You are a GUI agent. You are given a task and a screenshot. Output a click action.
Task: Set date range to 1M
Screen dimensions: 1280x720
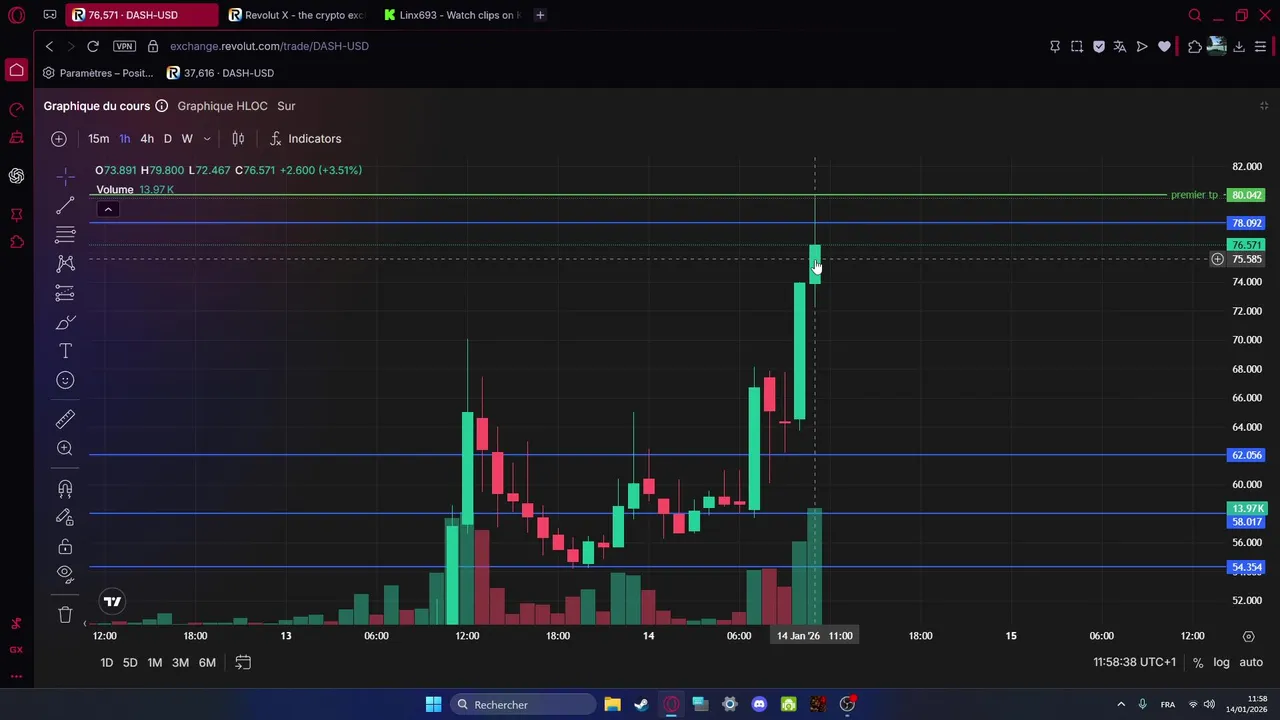coord(155,663)
